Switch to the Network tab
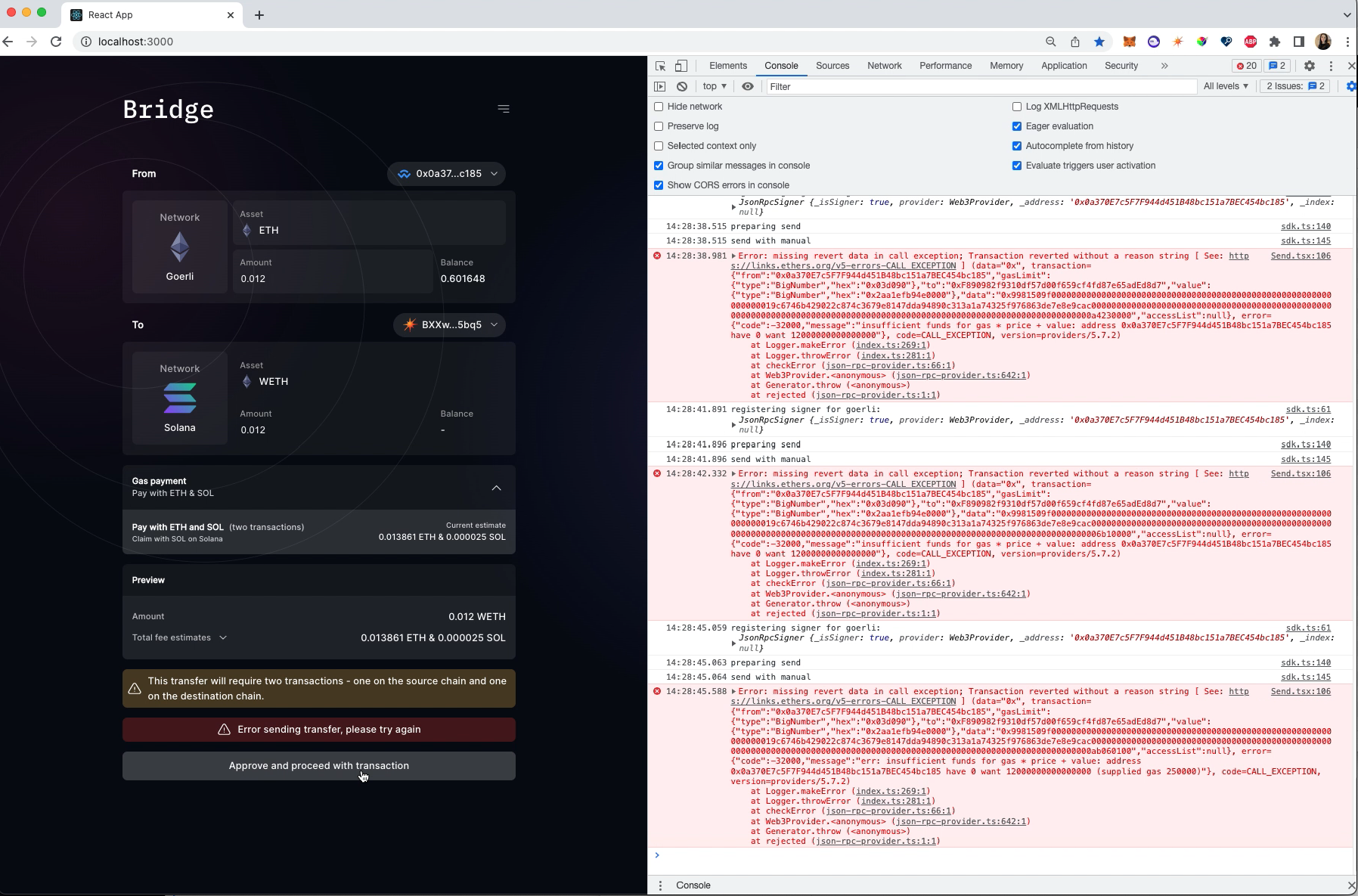Image resolution: width=1358 pixels, height=896 pixels. [x=884, y=66]
